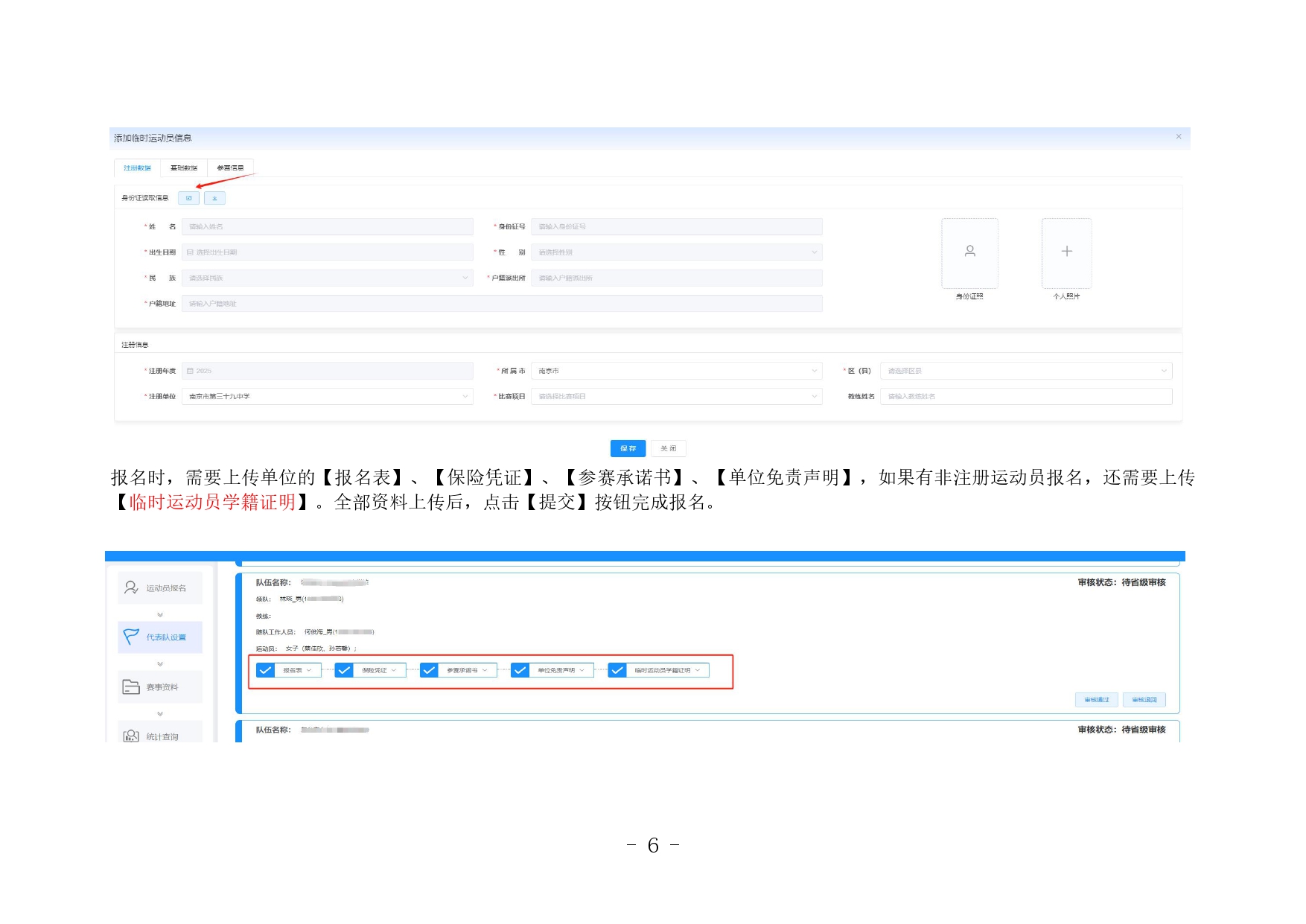Click the 统计查询 icon in sidebar
The width and height of the screenshot is (1306, 924).
pos(131,736)
